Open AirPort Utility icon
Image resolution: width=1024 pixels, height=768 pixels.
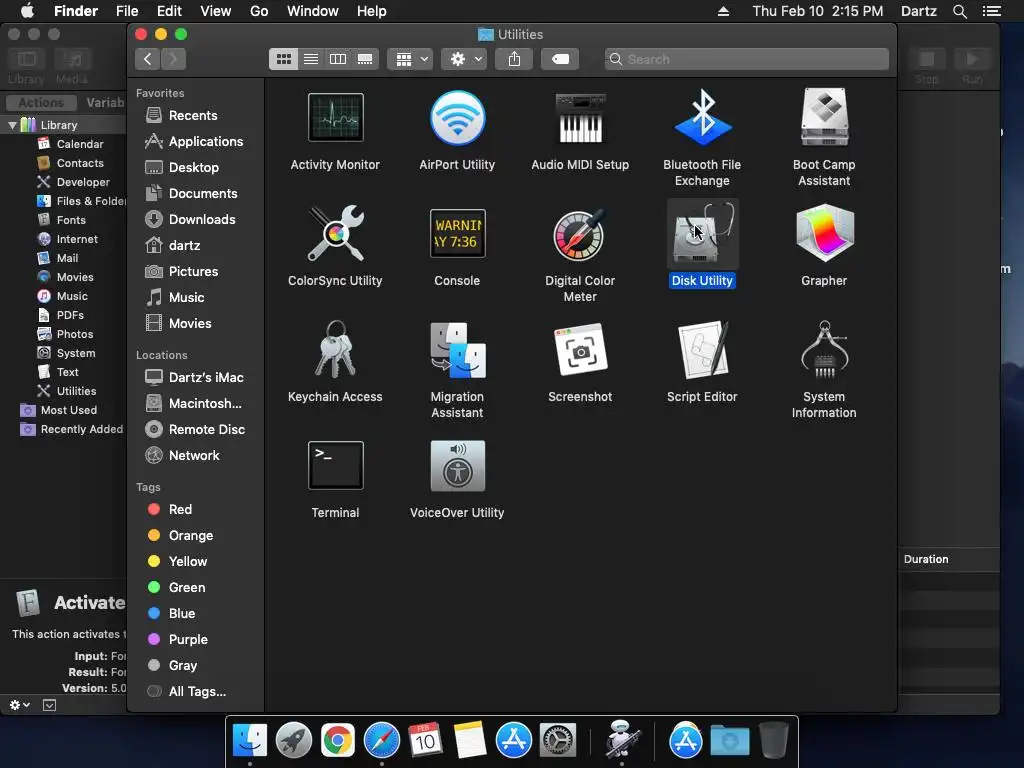[x=457, y=118]
